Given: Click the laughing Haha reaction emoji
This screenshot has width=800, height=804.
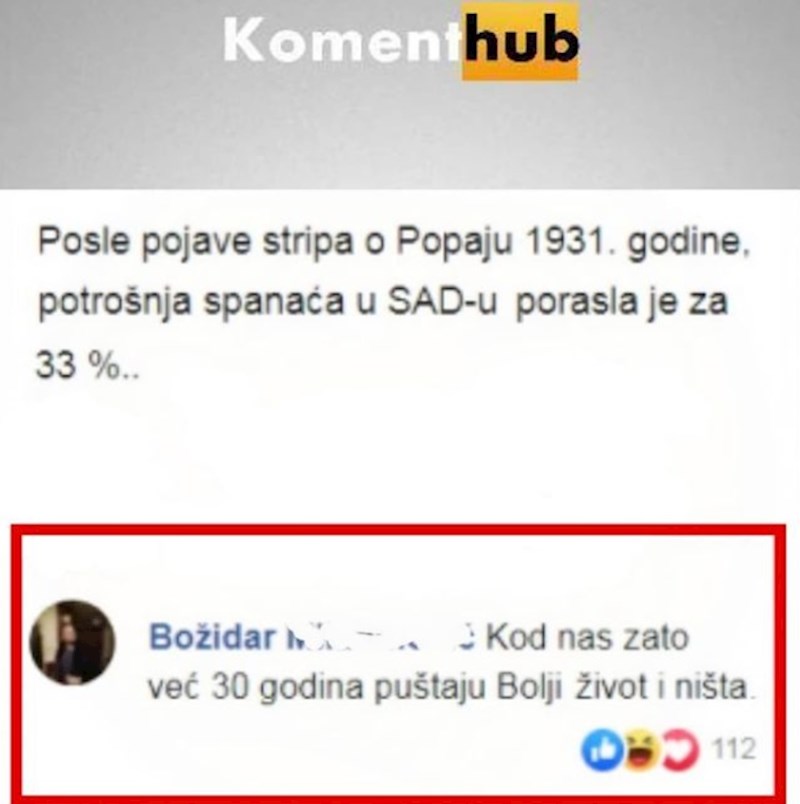Looking at the screenshot, I should 642,749.
